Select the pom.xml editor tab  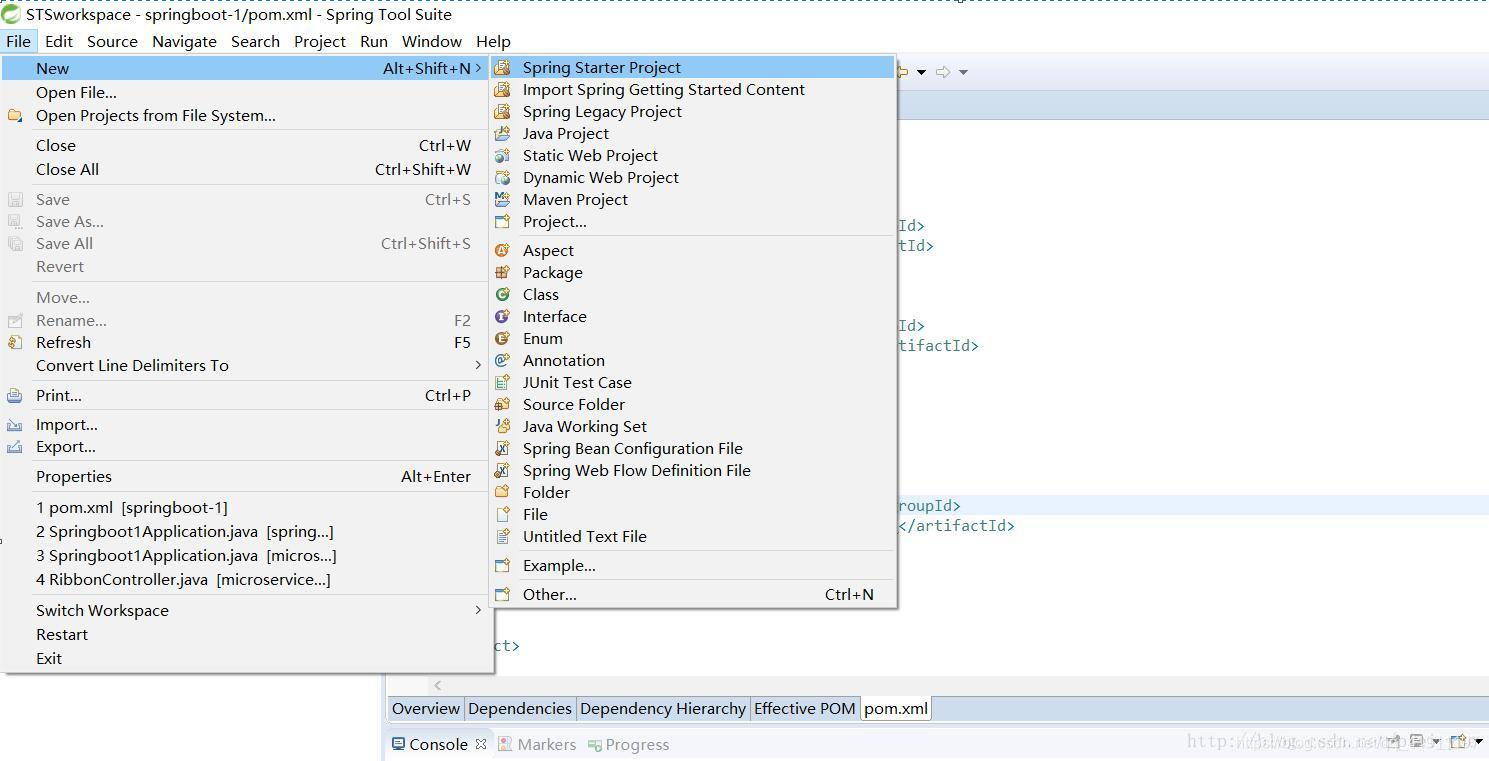896,709
